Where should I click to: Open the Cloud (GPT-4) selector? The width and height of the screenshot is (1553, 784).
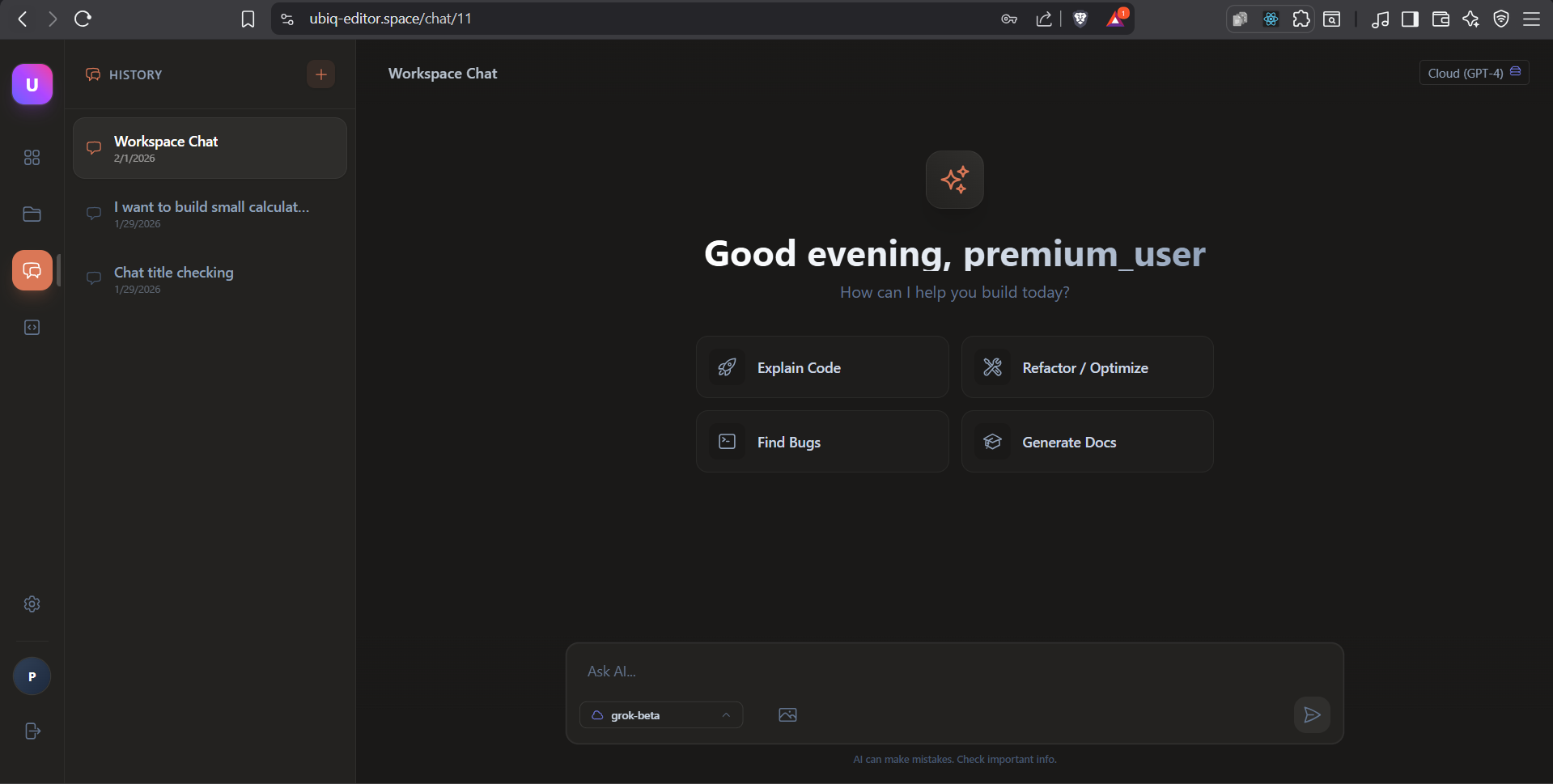(1474, 73)
